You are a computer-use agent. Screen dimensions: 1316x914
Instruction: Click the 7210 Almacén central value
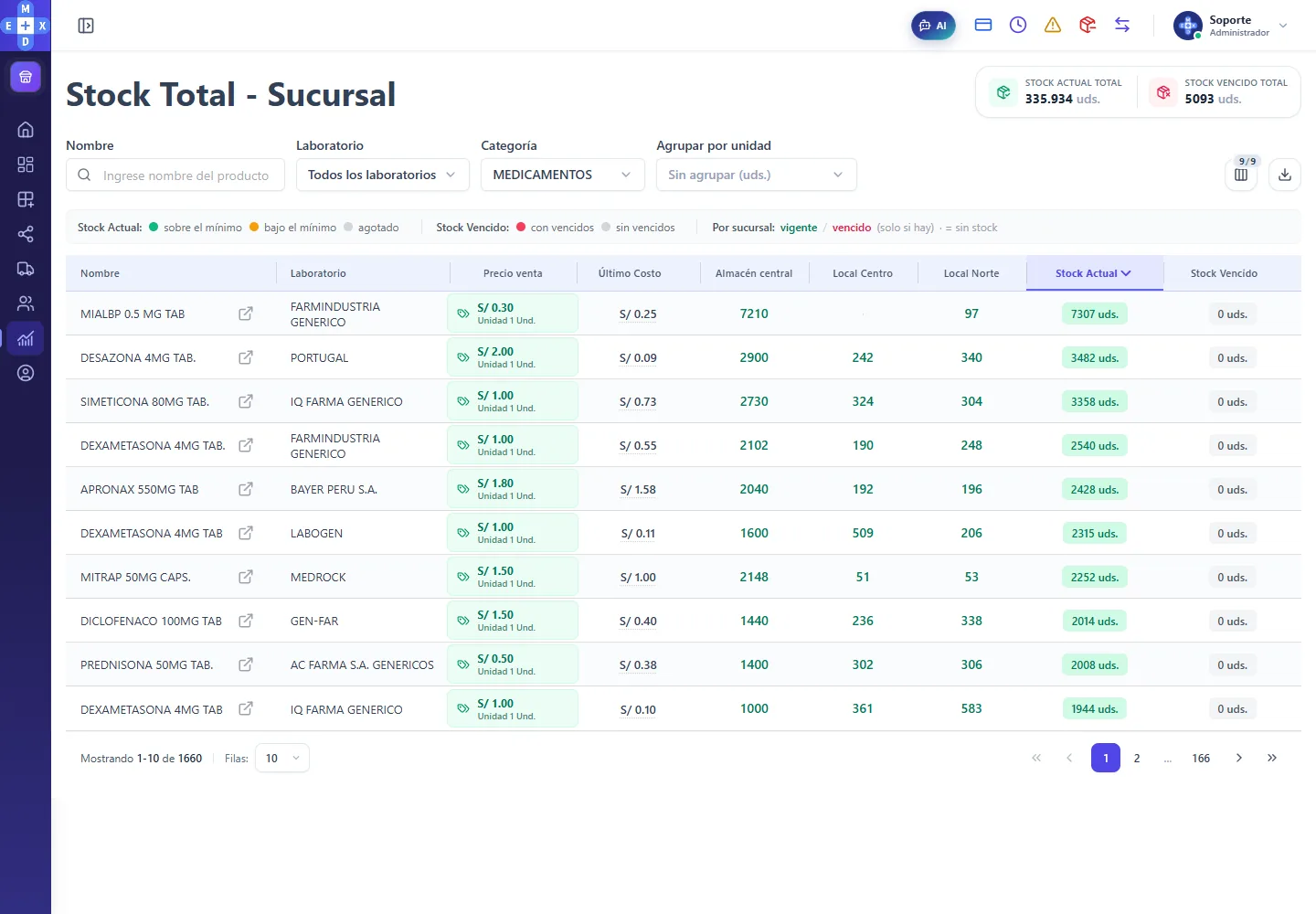pos(754,314)
